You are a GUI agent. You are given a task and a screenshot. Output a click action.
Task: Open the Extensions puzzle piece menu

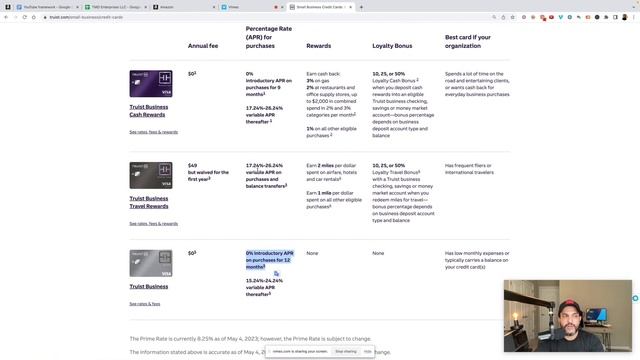[x=606, y=17]
